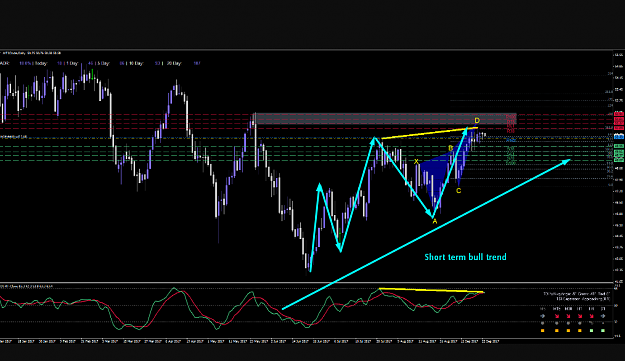Click the yellow "A" harmonic pattern label
Image resolution: width=625 pixels, height=361 pixels.
[x=434, y=221]
